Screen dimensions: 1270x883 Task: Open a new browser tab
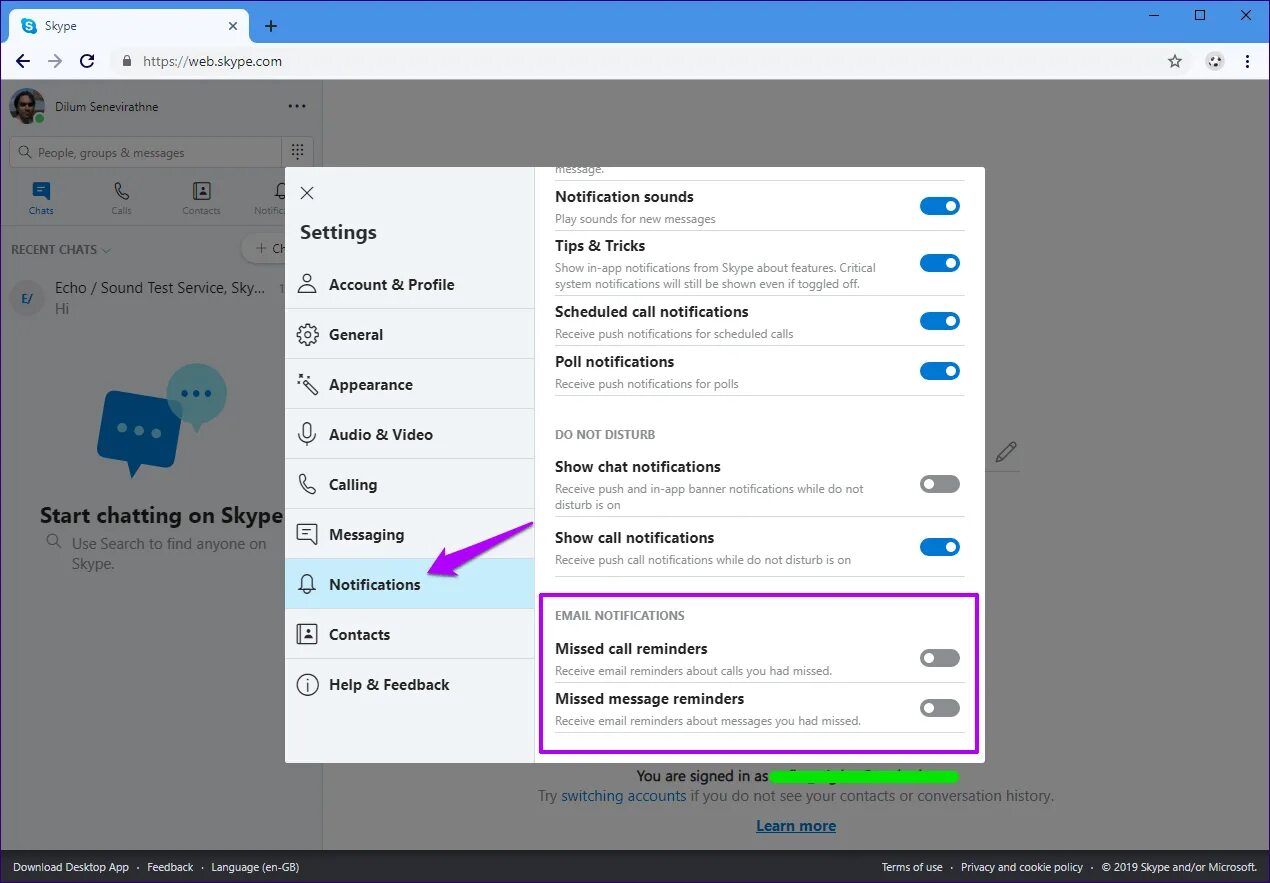[x=271, y=26]
